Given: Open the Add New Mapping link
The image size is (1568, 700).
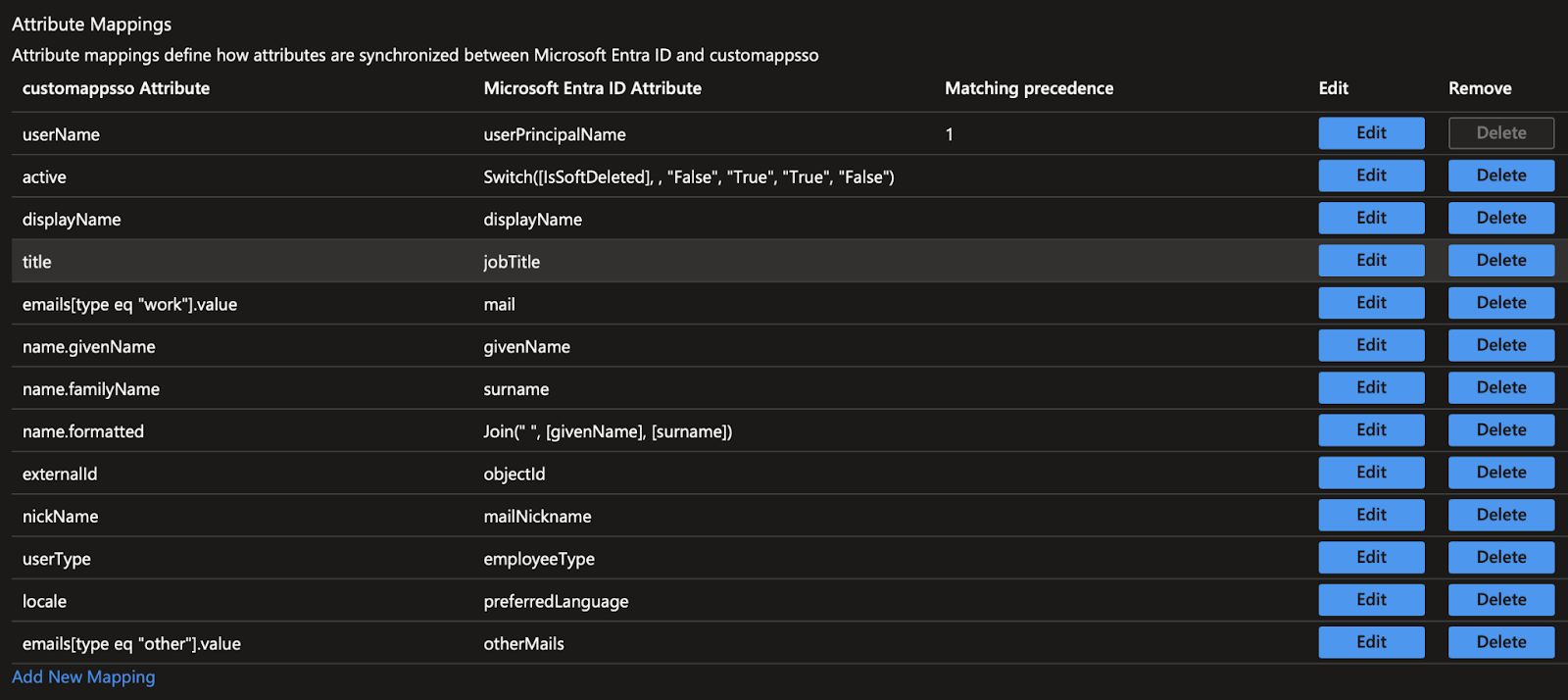Looking at the screenshot, I should [83, 676].
